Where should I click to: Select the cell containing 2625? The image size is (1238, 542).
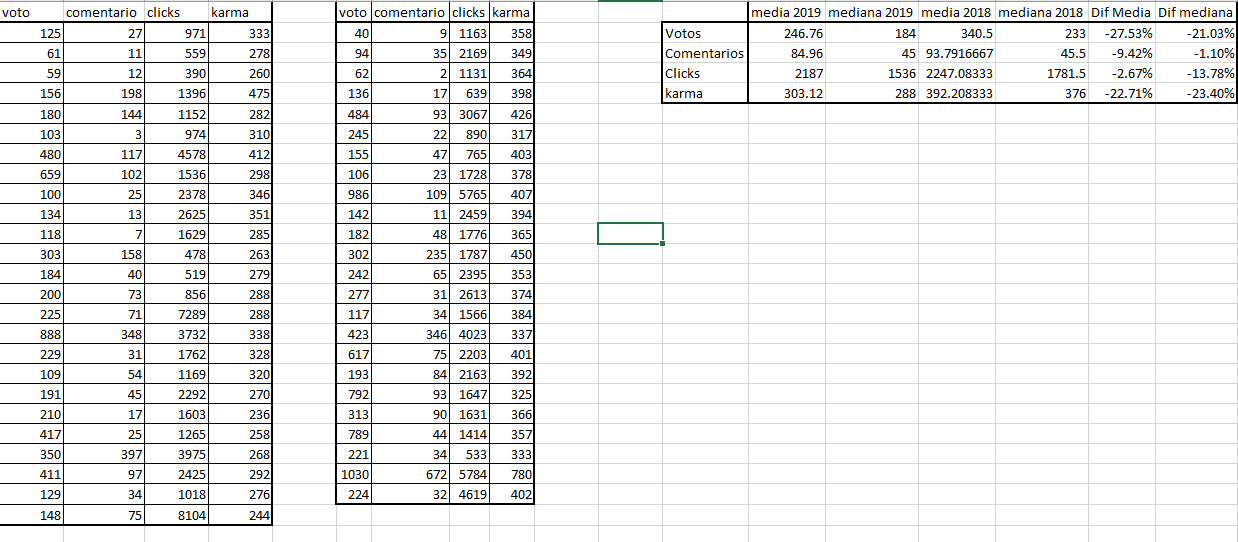point(176,214)
